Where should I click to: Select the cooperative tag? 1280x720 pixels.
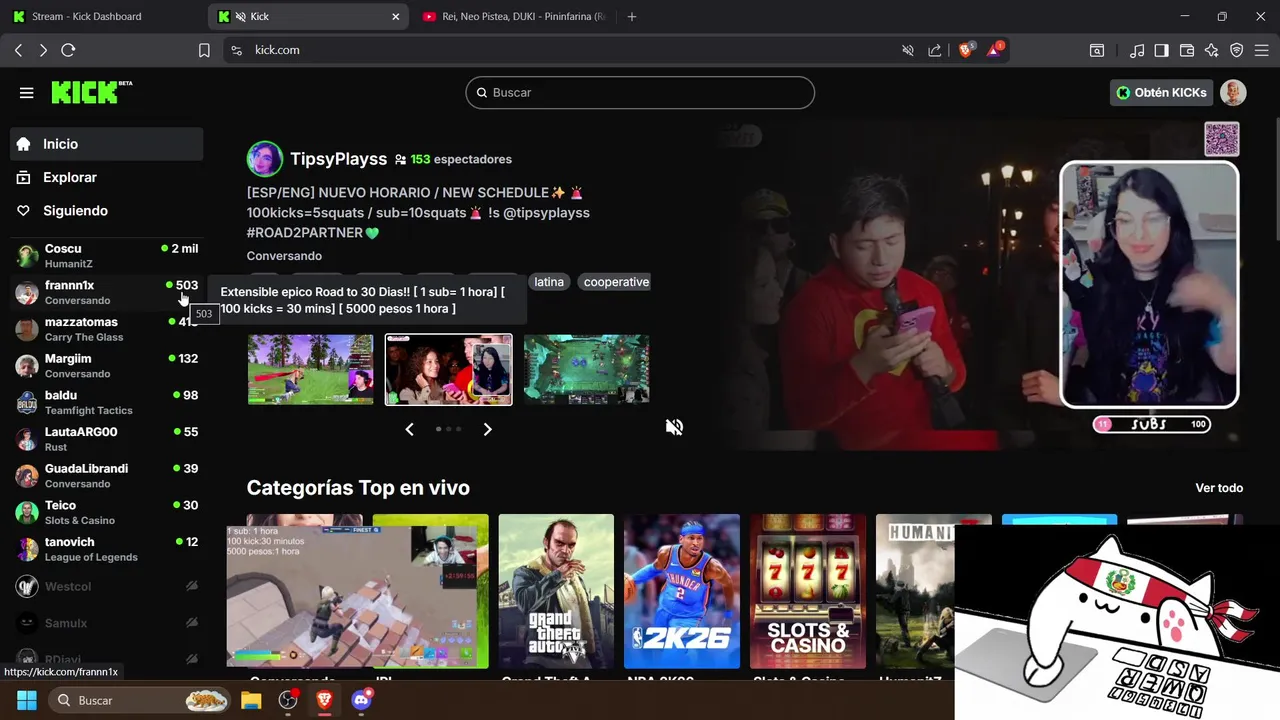(616, 282)
